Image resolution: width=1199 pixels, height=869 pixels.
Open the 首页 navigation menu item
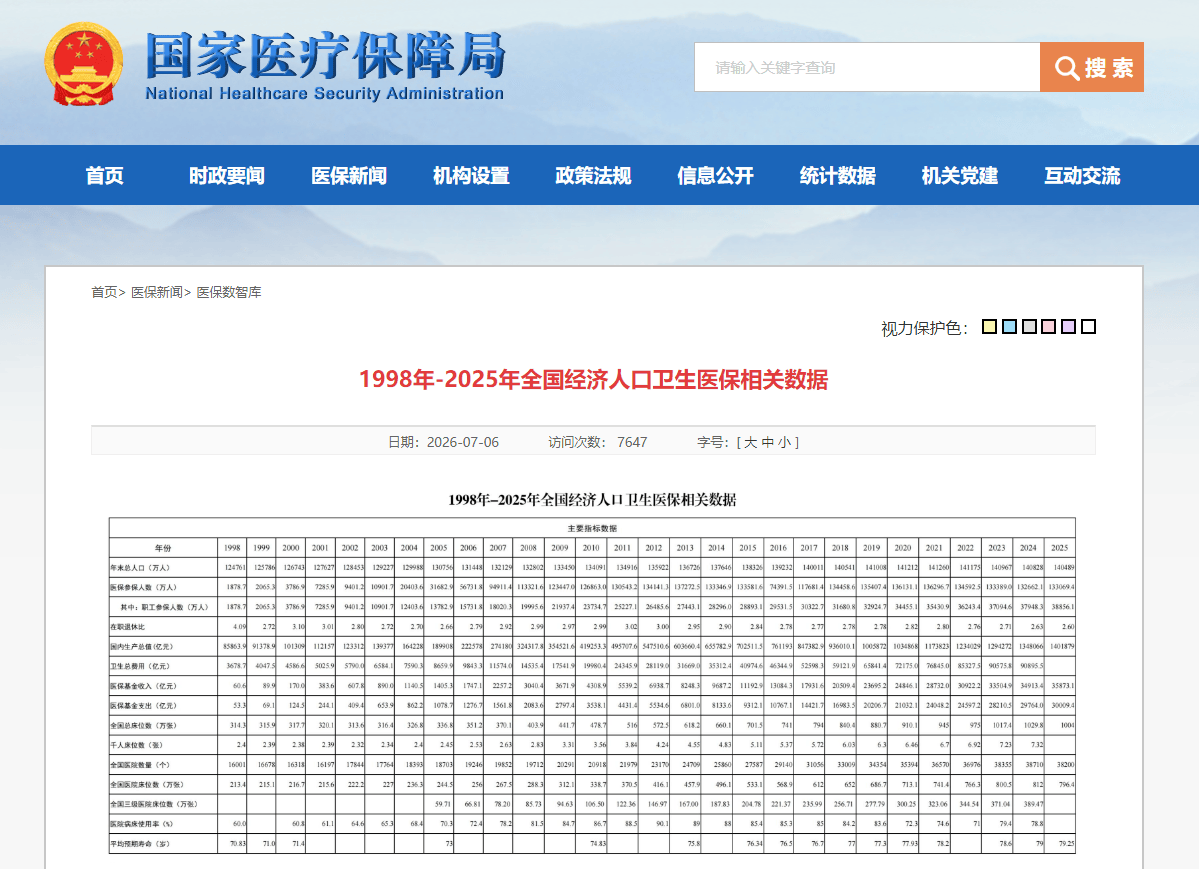[105, 176]
